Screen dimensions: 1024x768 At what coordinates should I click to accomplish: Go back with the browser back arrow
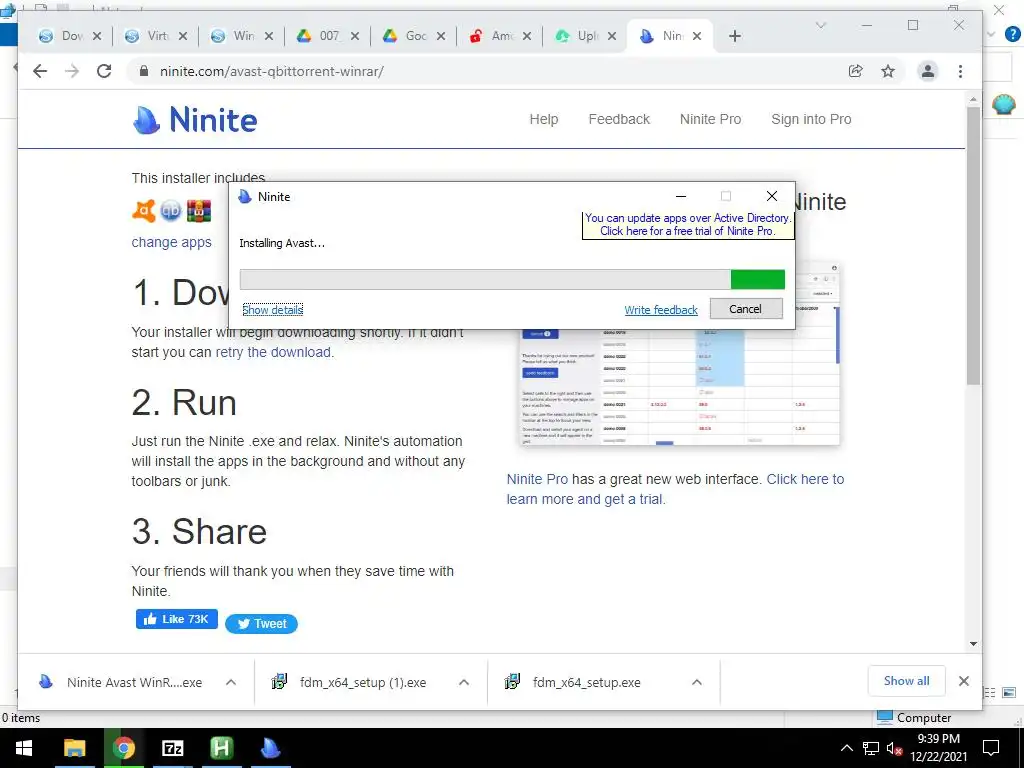pyautogui.click(x=40, y=71)
